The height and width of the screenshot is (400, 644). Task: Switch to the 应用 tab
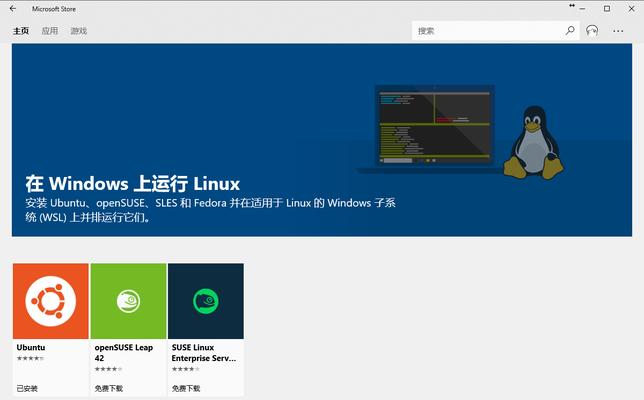click(x=50, y=31)
